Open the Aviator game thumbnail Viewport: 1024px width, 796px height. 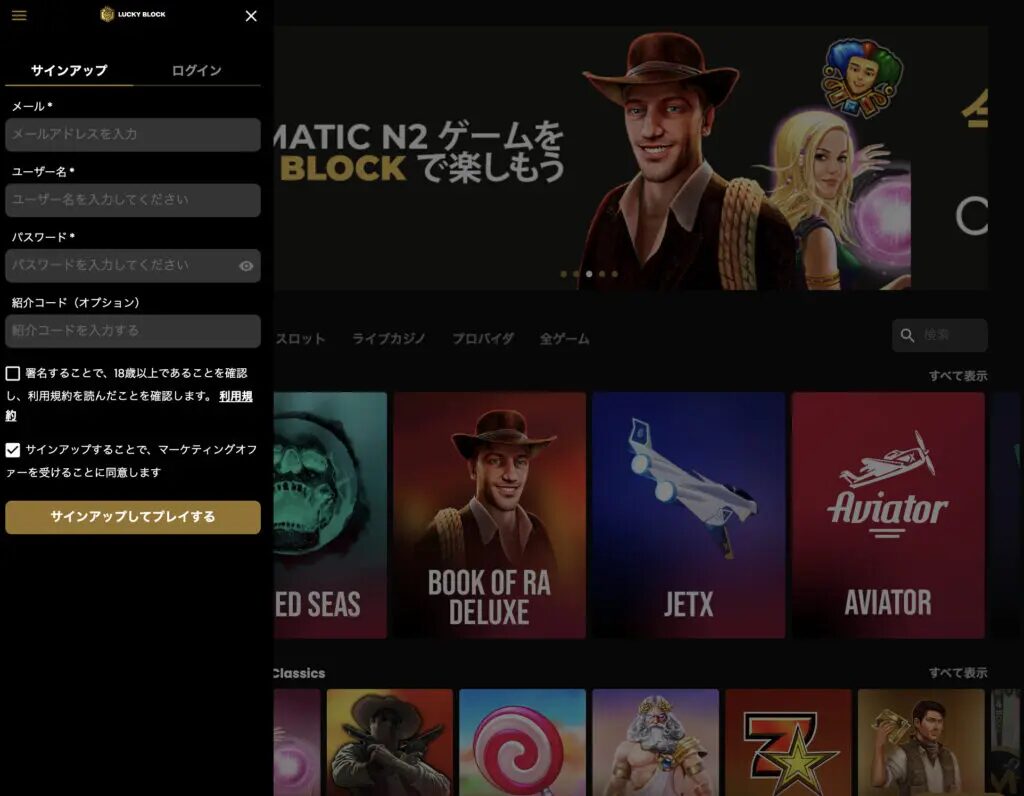click(x=888, y=515)
